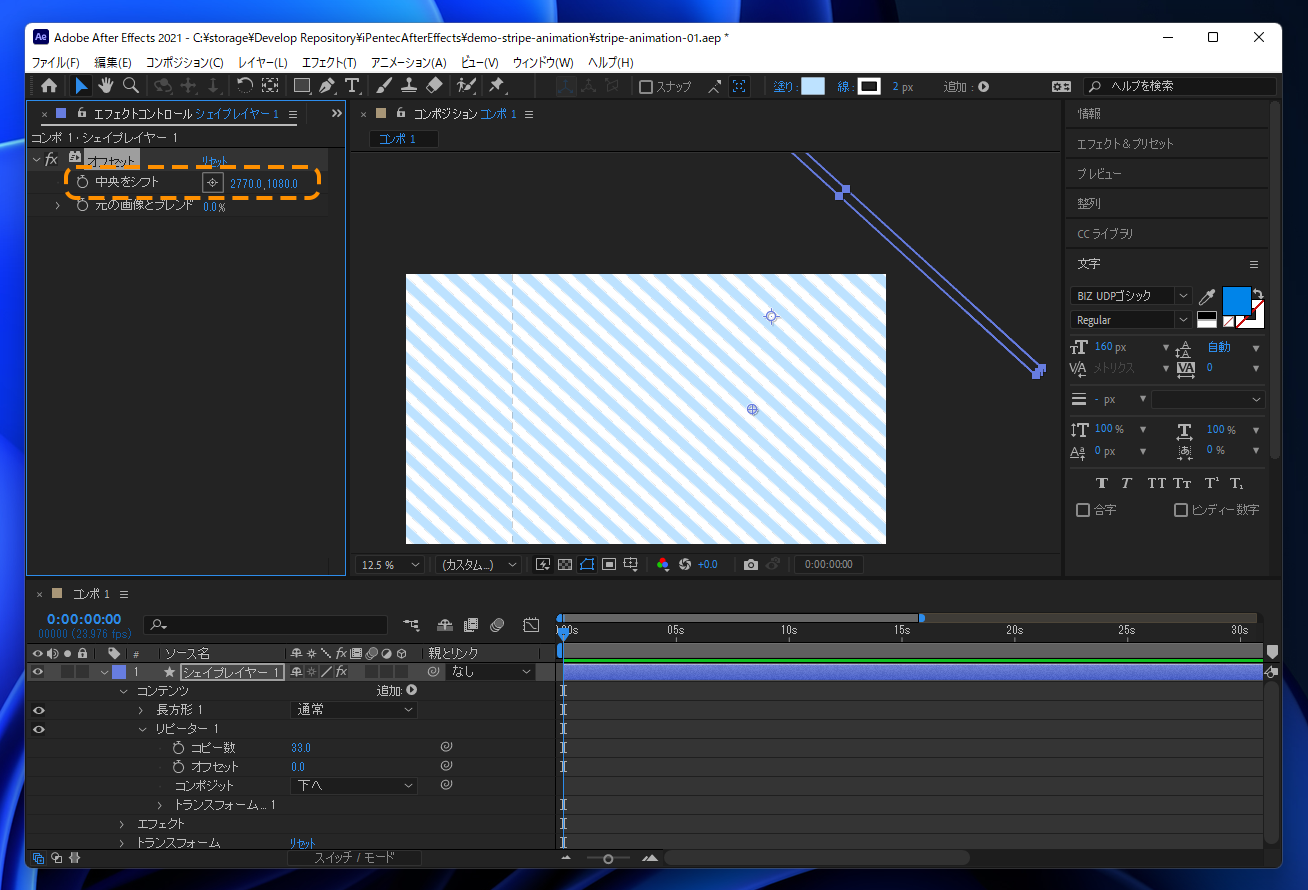Select the Eraser tool
The height and width of the screenshot is (890, 1308).
434,86
